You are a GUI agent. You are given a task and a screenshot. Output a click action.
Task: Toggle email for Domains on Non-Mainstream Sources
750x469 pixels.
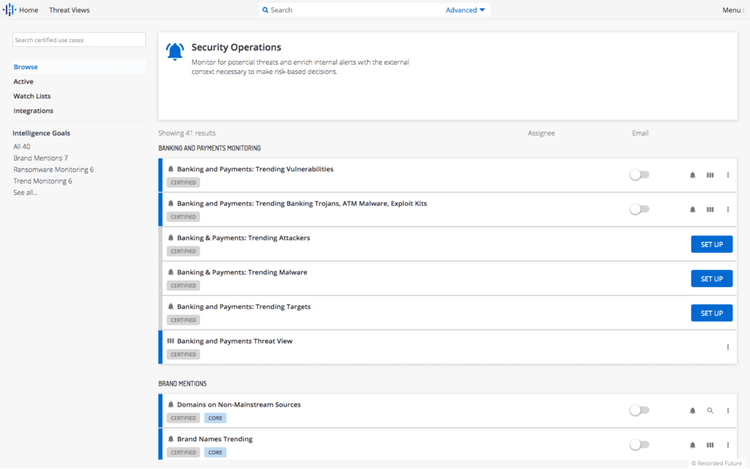pyautogui.click(x=639, y=410)
